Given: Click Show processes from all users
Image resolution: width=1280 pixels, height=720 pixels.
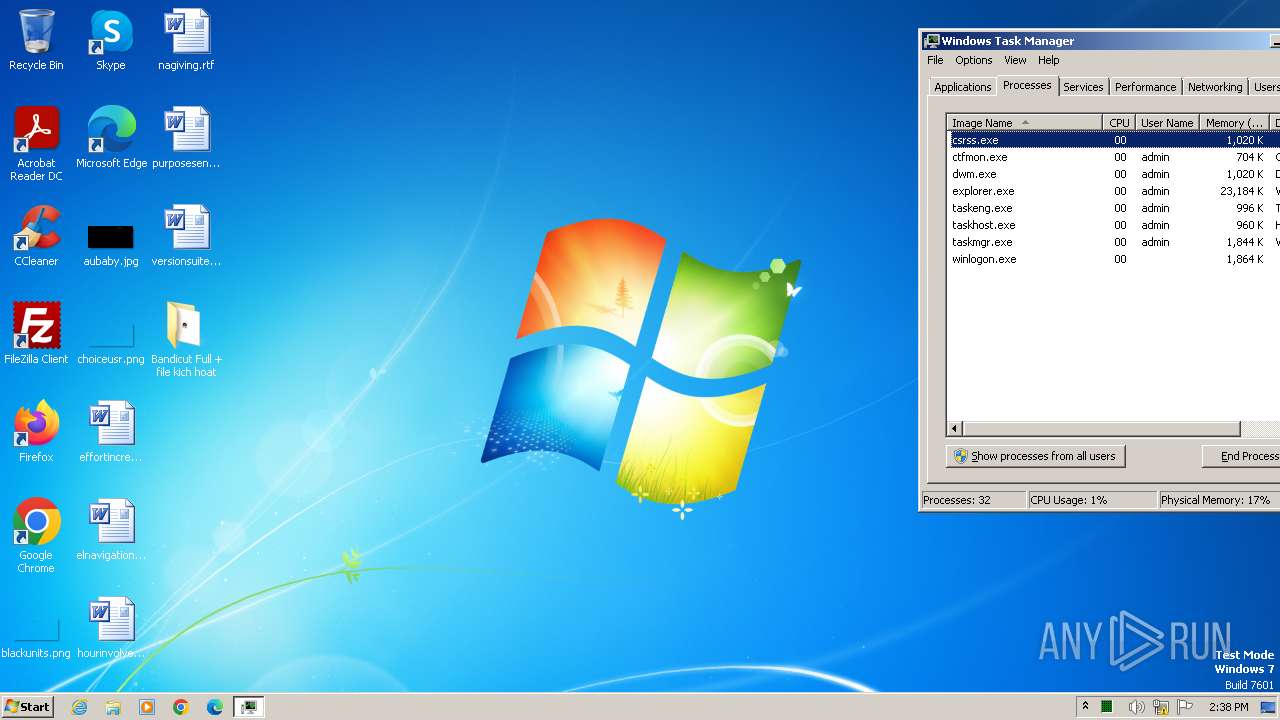Looking at the screenshot, I should pyautogui.click(x=1035, y=456).
